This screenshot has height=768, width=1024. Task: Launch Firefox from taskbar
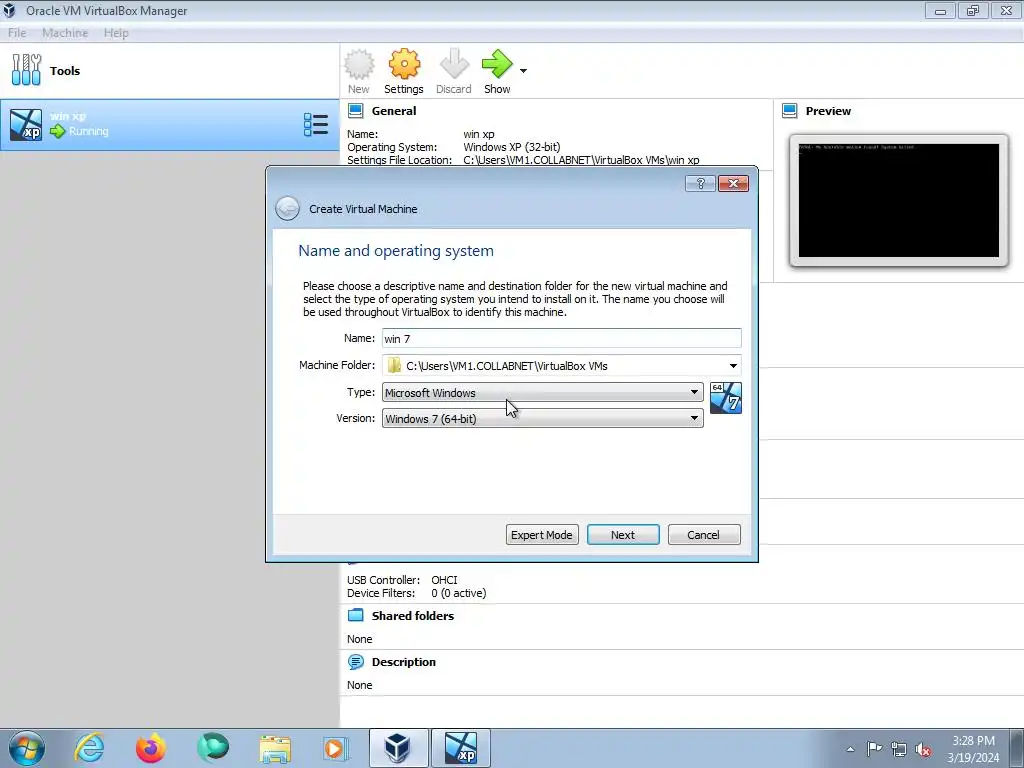(x=151, y=748)
